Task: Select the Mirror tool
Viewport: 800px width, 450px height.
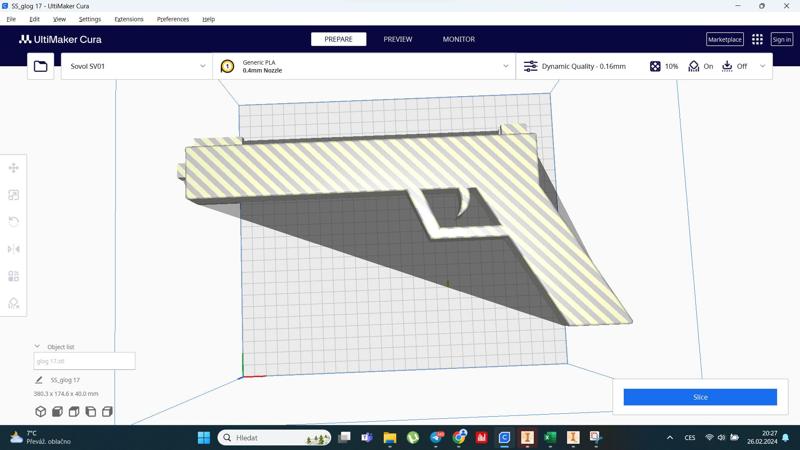Action: [14, 249]
